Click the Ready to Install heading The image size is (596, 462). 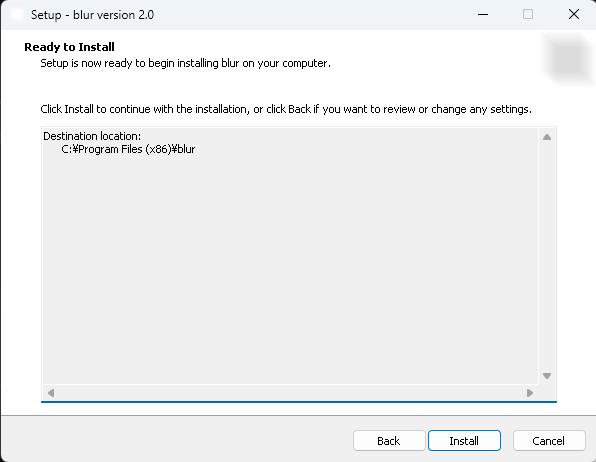70,47
